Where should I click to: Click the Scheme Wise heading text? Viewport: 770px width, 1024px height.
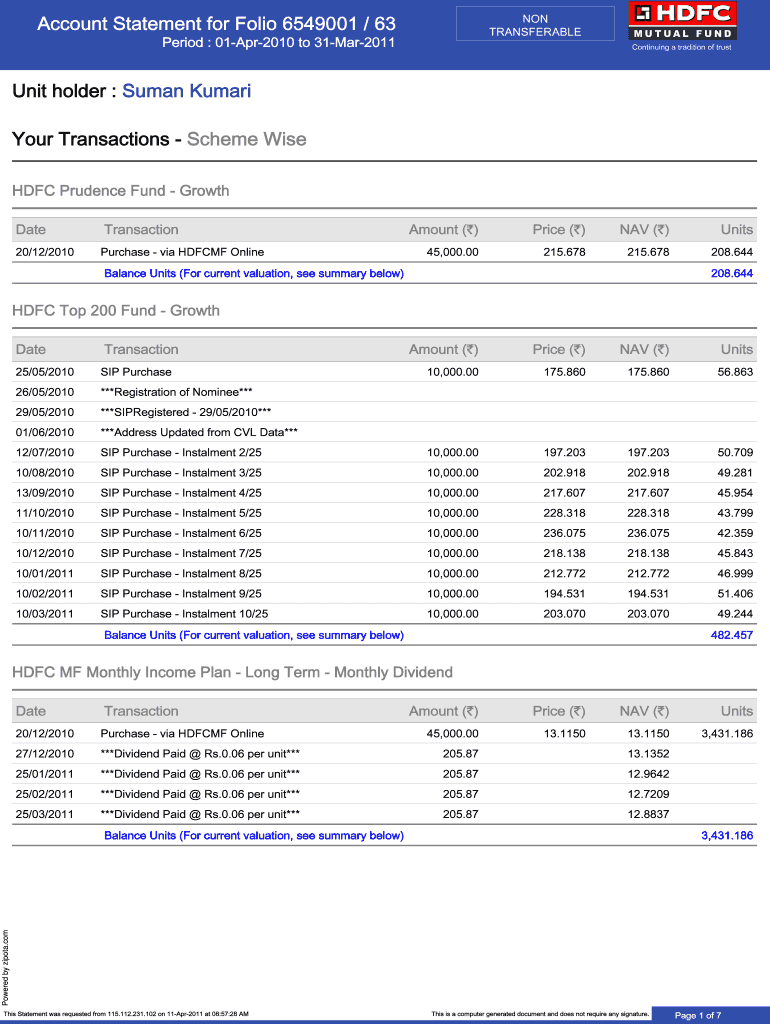(x=246, y=139)
